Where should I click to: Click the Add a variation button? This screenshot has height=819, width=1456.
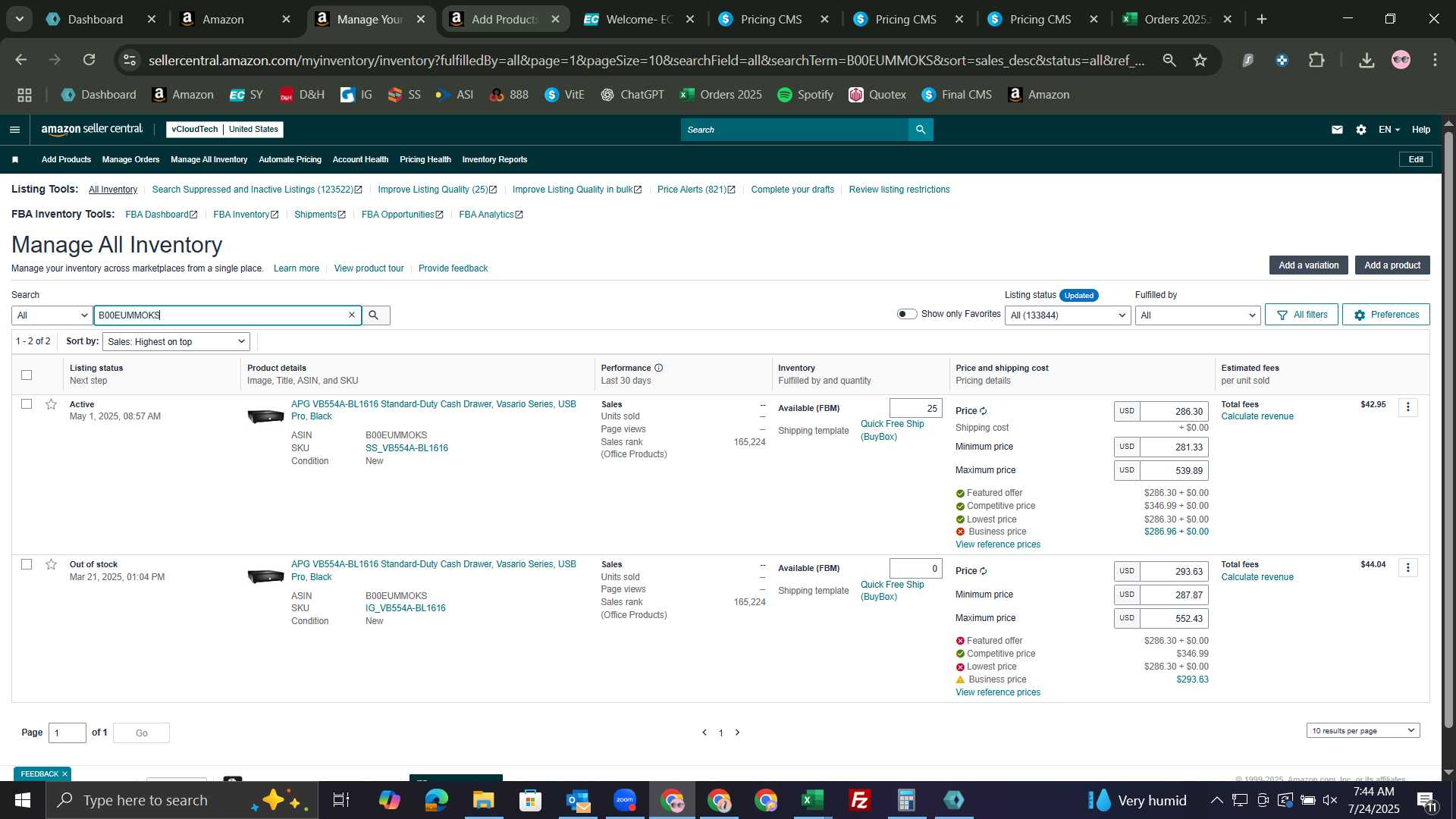(1308, 265)
